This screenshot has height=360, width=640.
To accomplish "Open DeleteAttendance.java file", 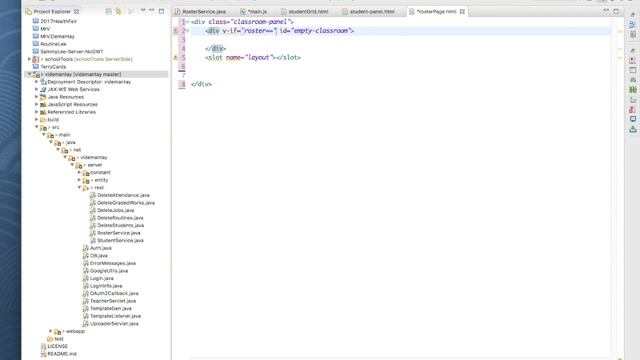I will tap(123, 195).
